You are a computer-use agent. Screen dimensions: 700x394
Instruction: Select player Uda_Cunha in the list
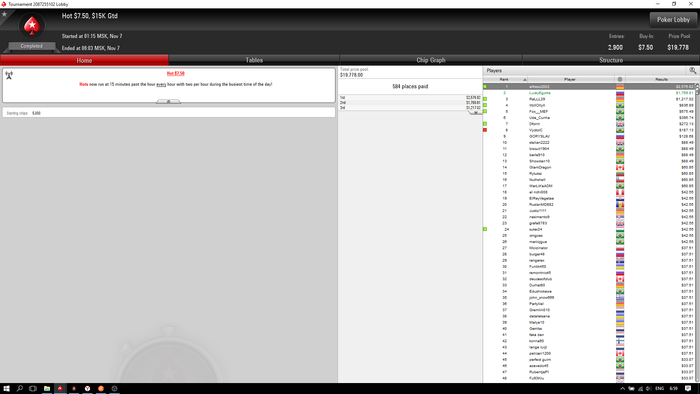point(589,118)
